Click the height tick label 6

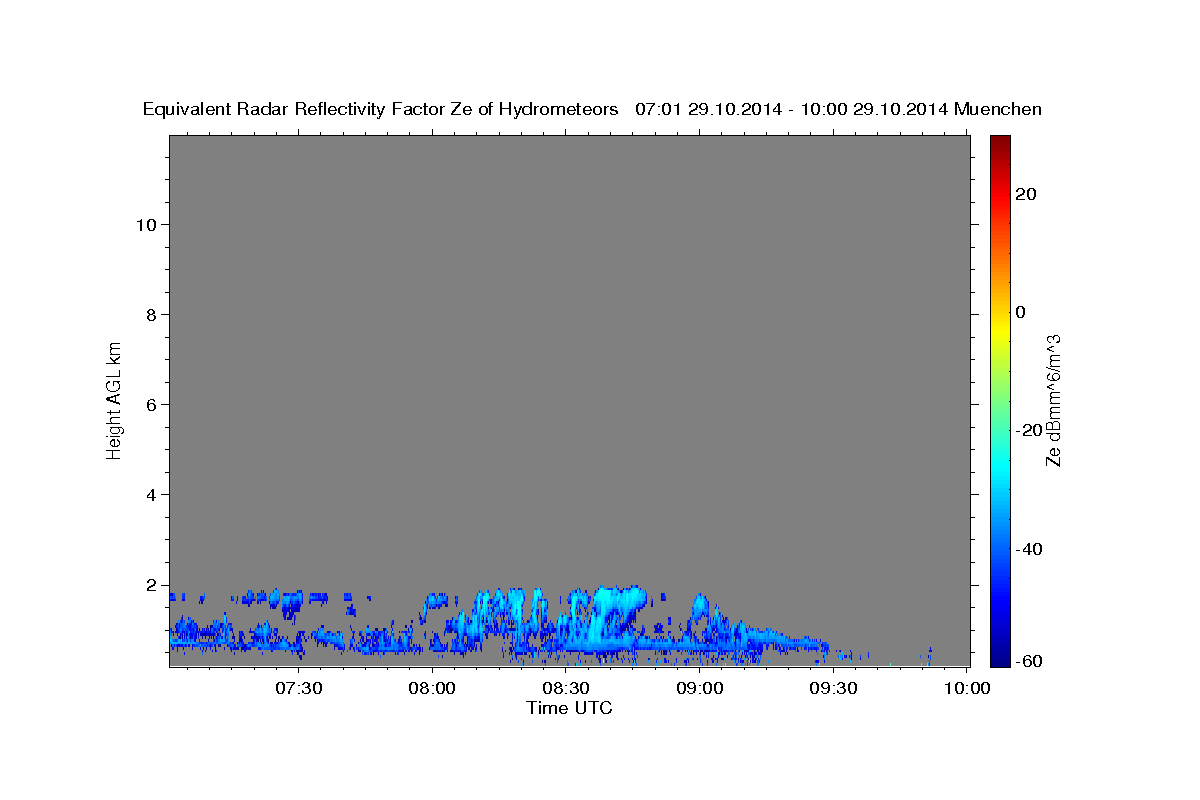pos(150,404)
